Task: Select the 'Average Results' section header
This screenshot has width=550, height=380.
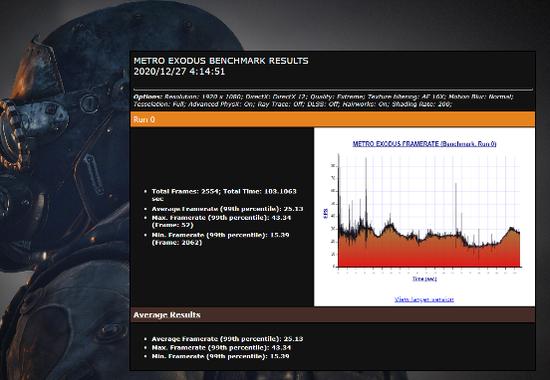Action: click(x=332, y=315)
